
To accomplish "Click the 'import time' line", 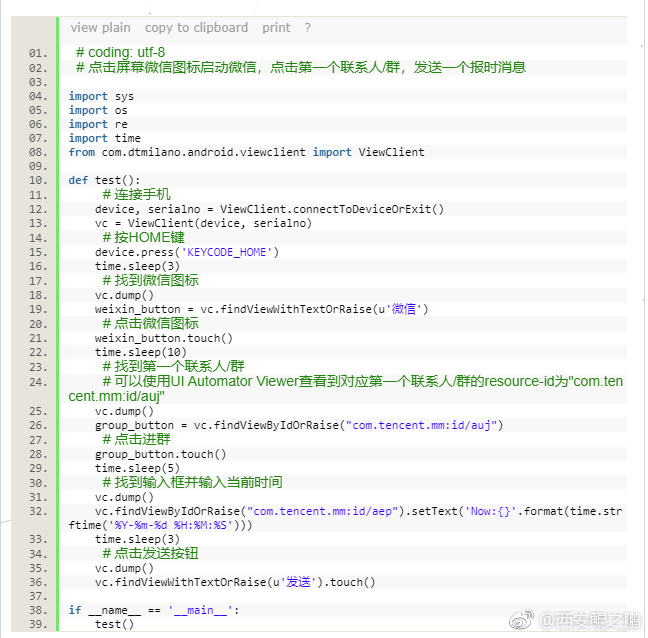I will pos(105,138).
